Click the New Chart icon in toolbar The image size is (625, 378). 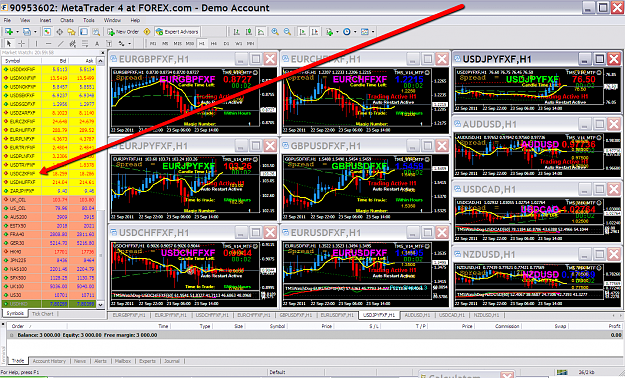click(x=9, y=32)
